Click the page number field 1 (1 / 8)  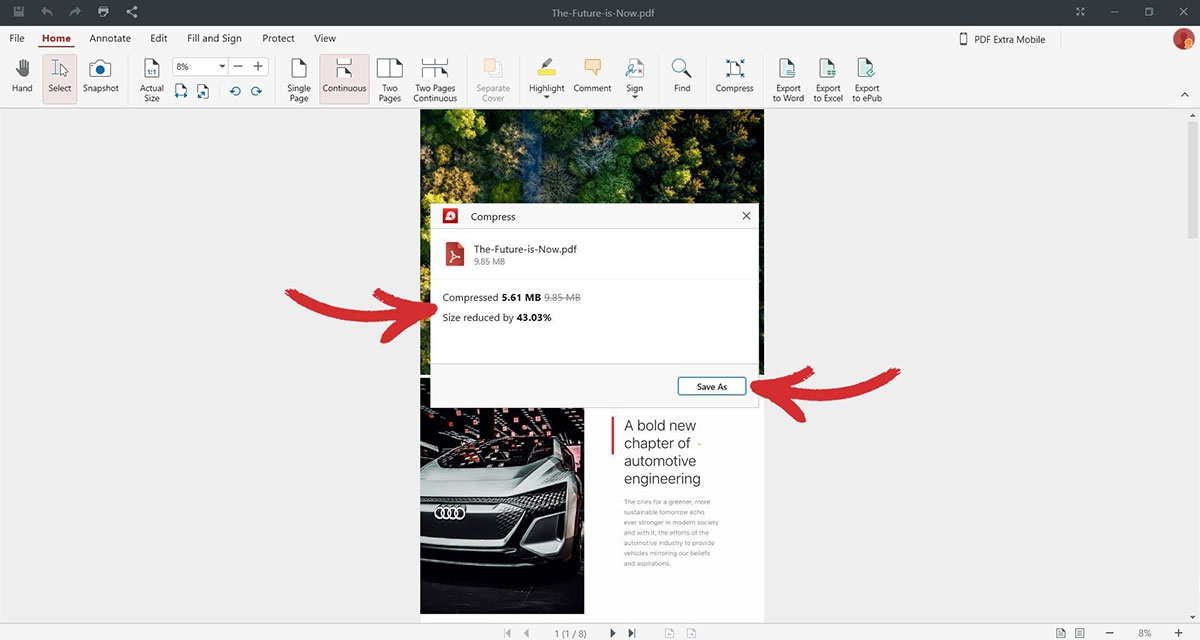pyautogui.click(x=571, y=633)
